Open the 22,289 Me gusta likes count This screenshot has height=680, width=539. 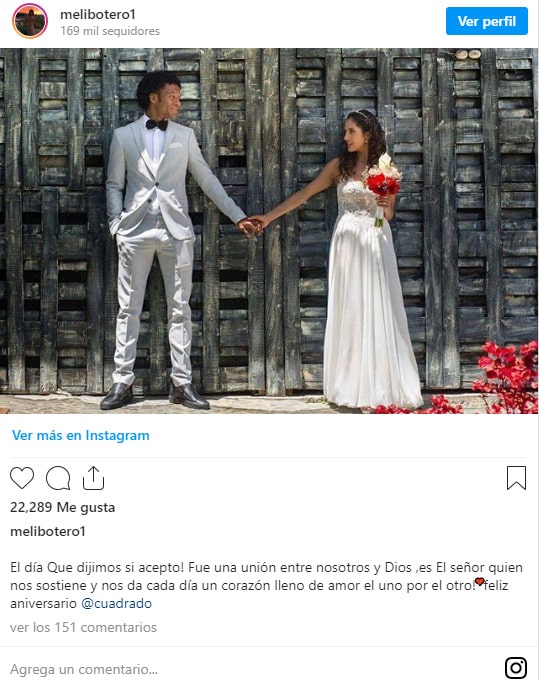[x=62, y=507]
